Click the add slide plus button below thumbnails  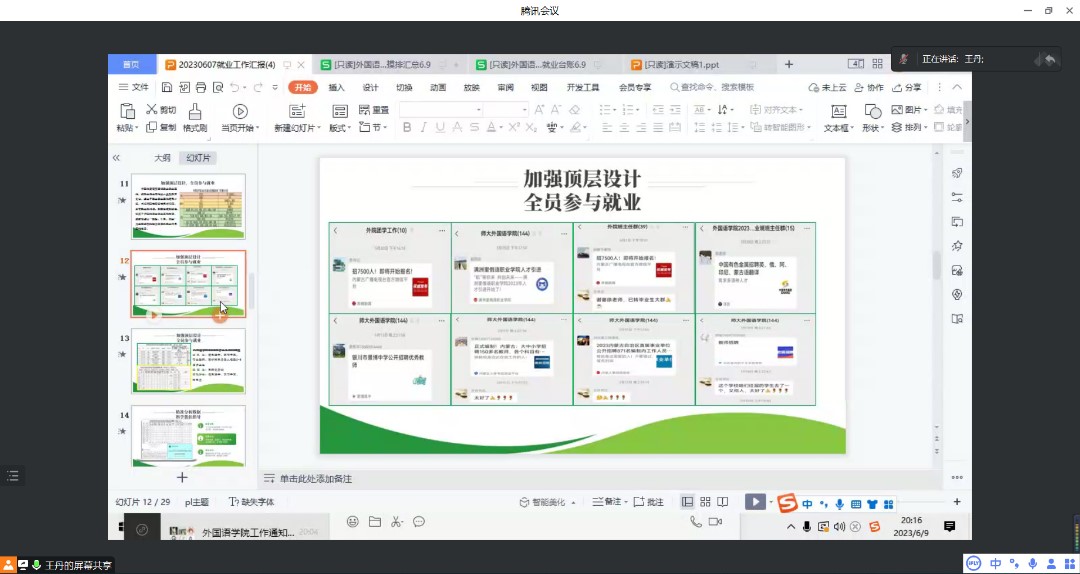[182, 477]
